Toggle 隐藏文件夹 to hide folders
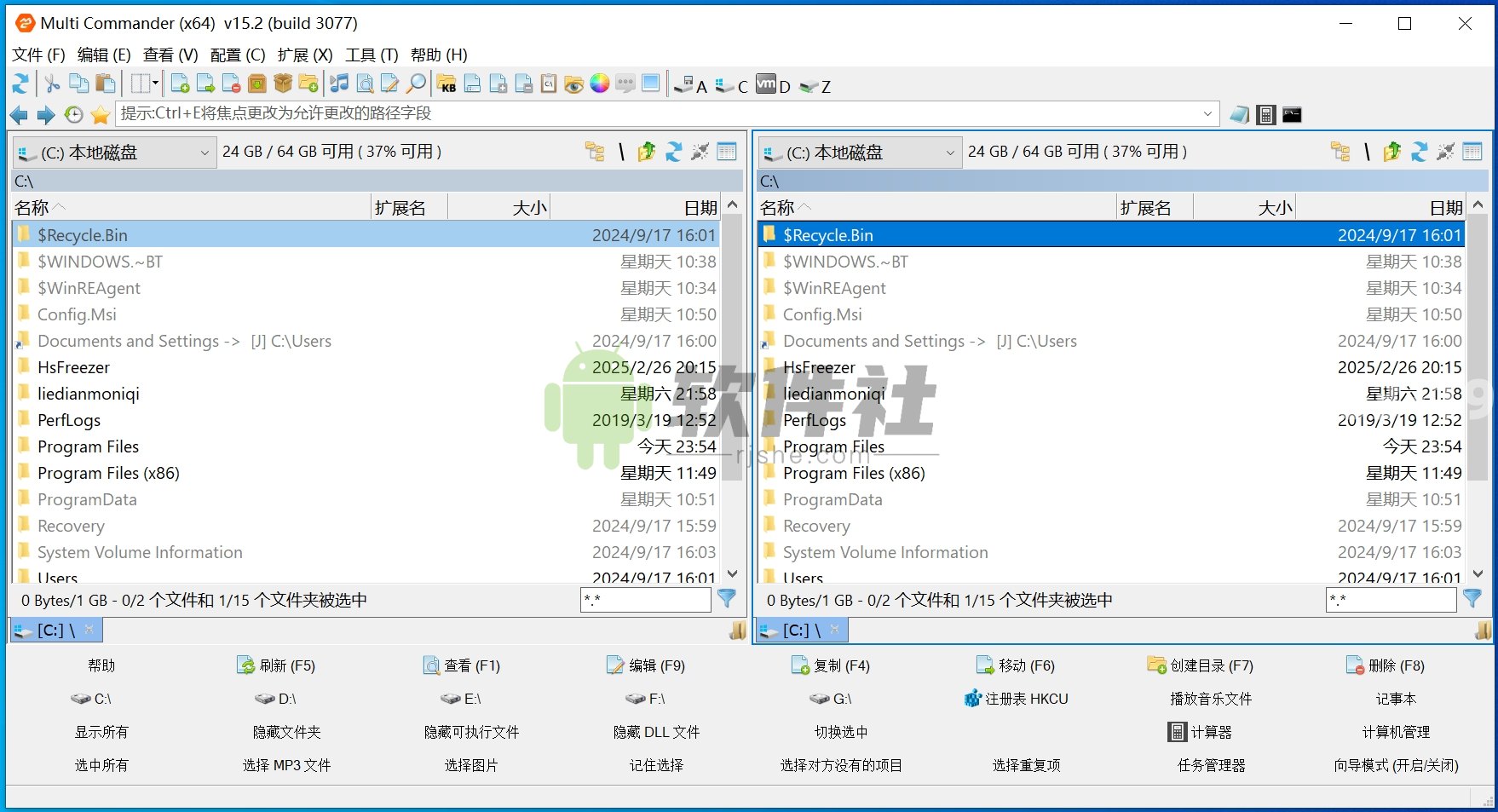This screenshot has width=1498, height=812. 285,731
